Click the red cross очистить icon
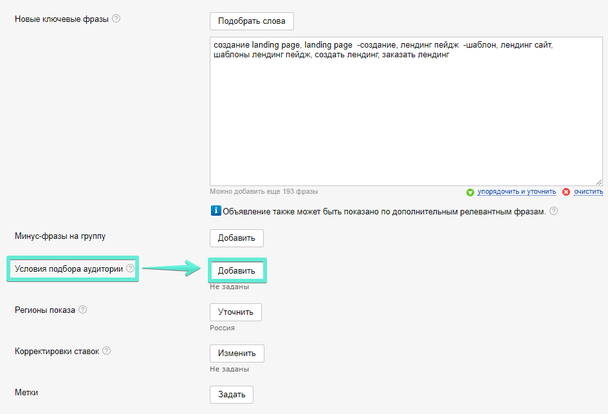Image resolution: width=608 pixels, height=414 pixels. coord(567,191)
